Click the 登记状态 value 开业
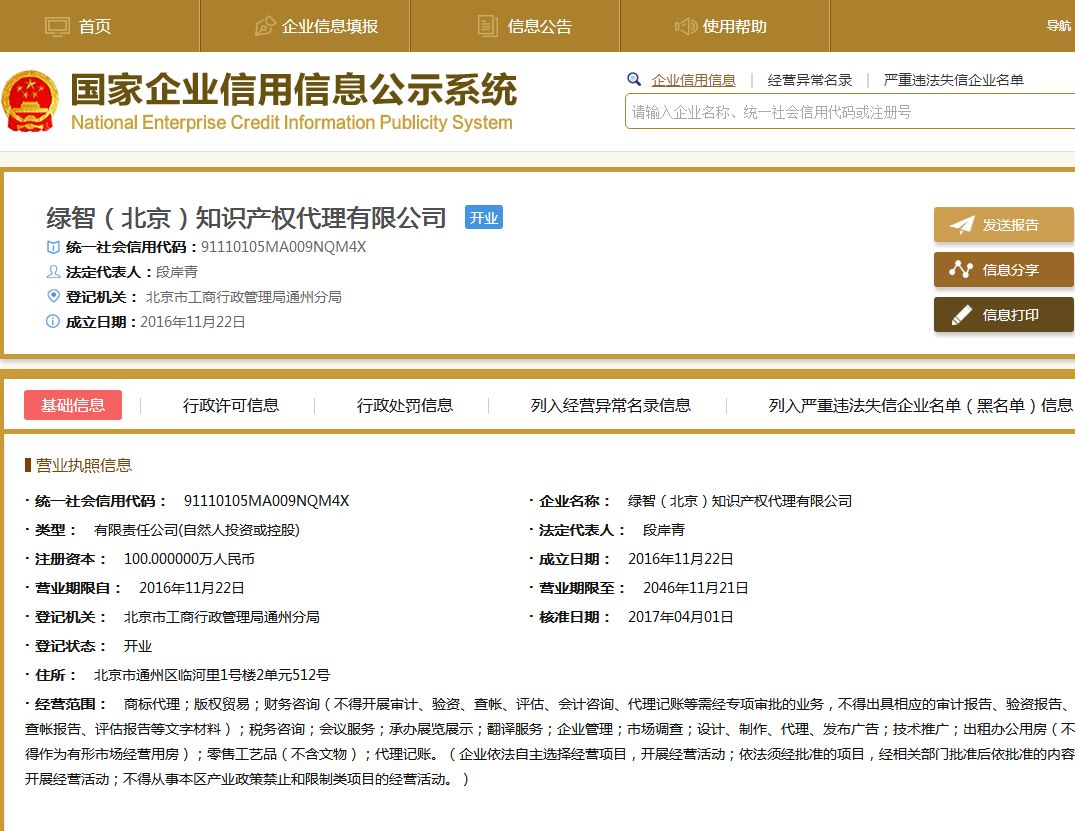 point(138,646)
